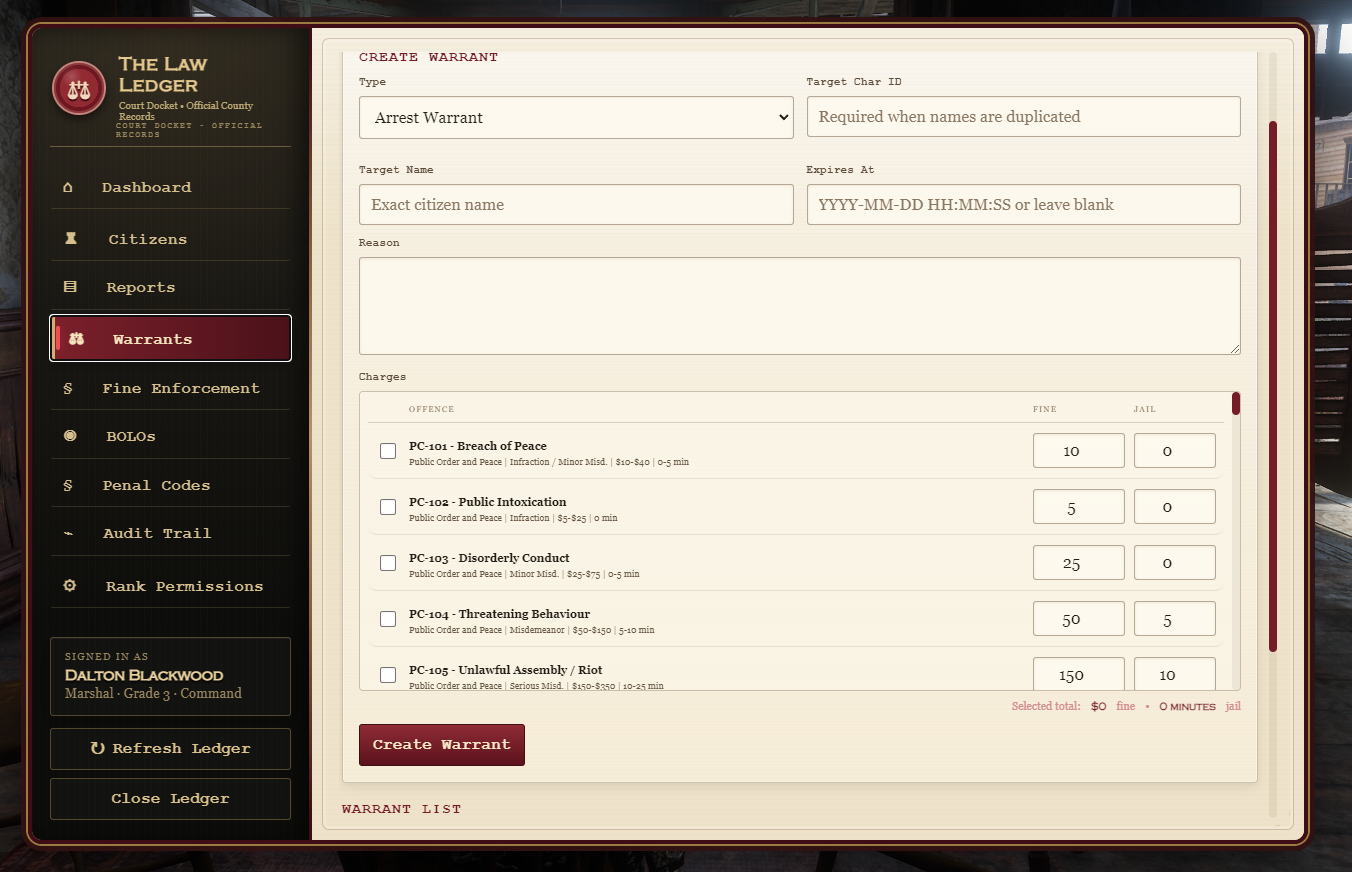Open Fine Enforcement page

tap(170, 388)
